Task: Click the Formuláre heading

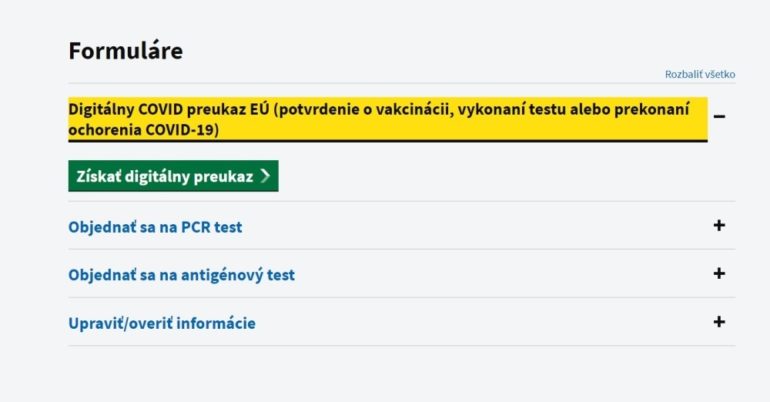Action: (x=126, y=51)
